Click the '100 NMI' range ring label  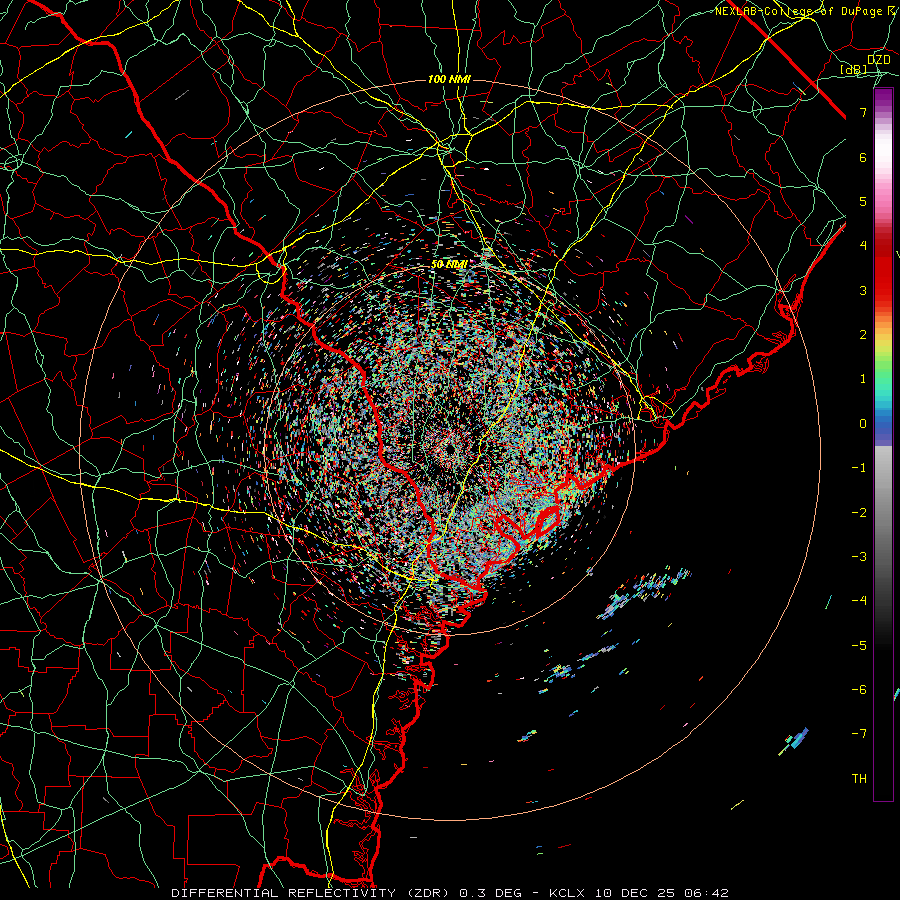449,79
